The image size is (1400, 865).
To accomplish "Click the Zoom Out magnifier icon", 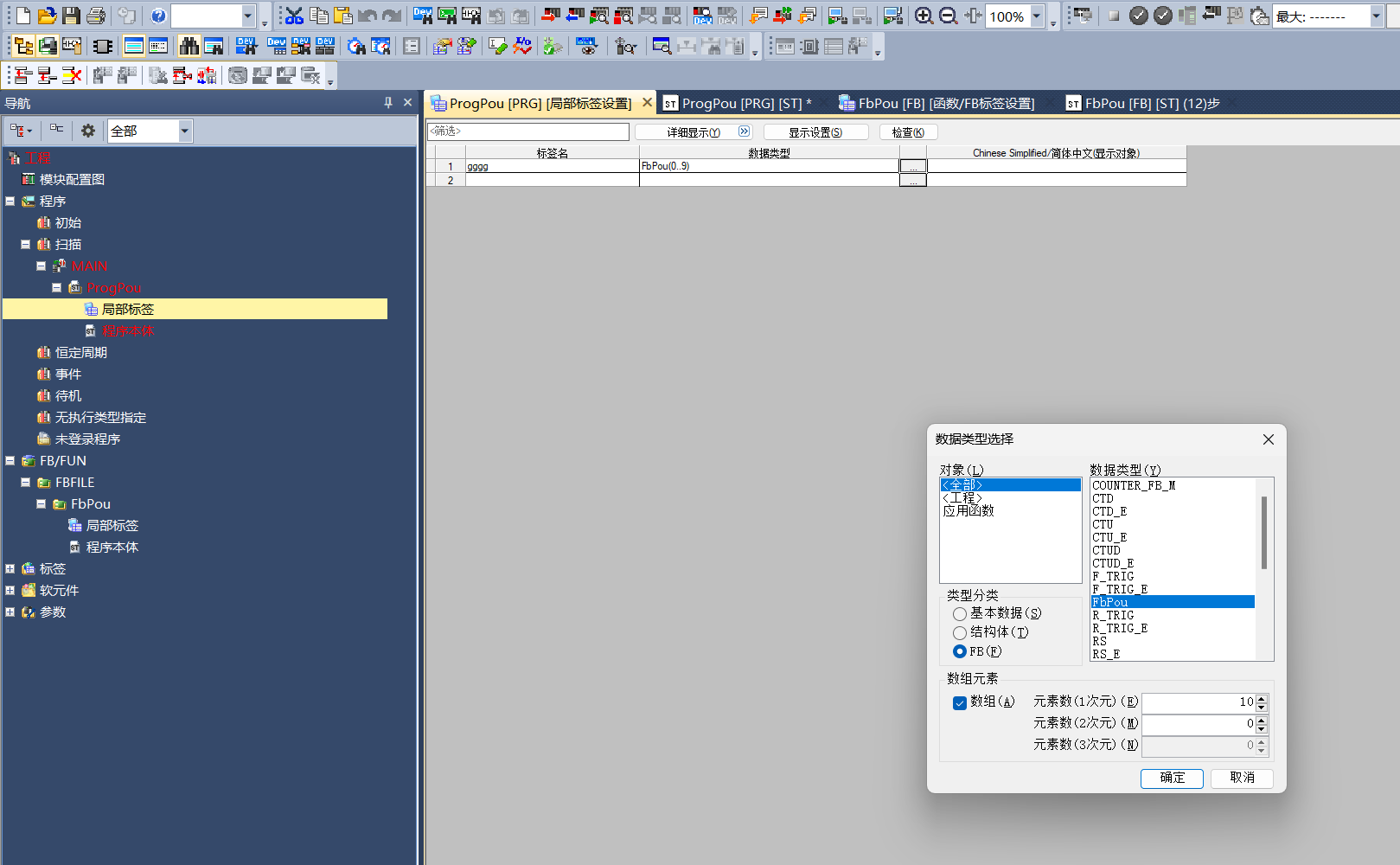I will pos(948,16).
